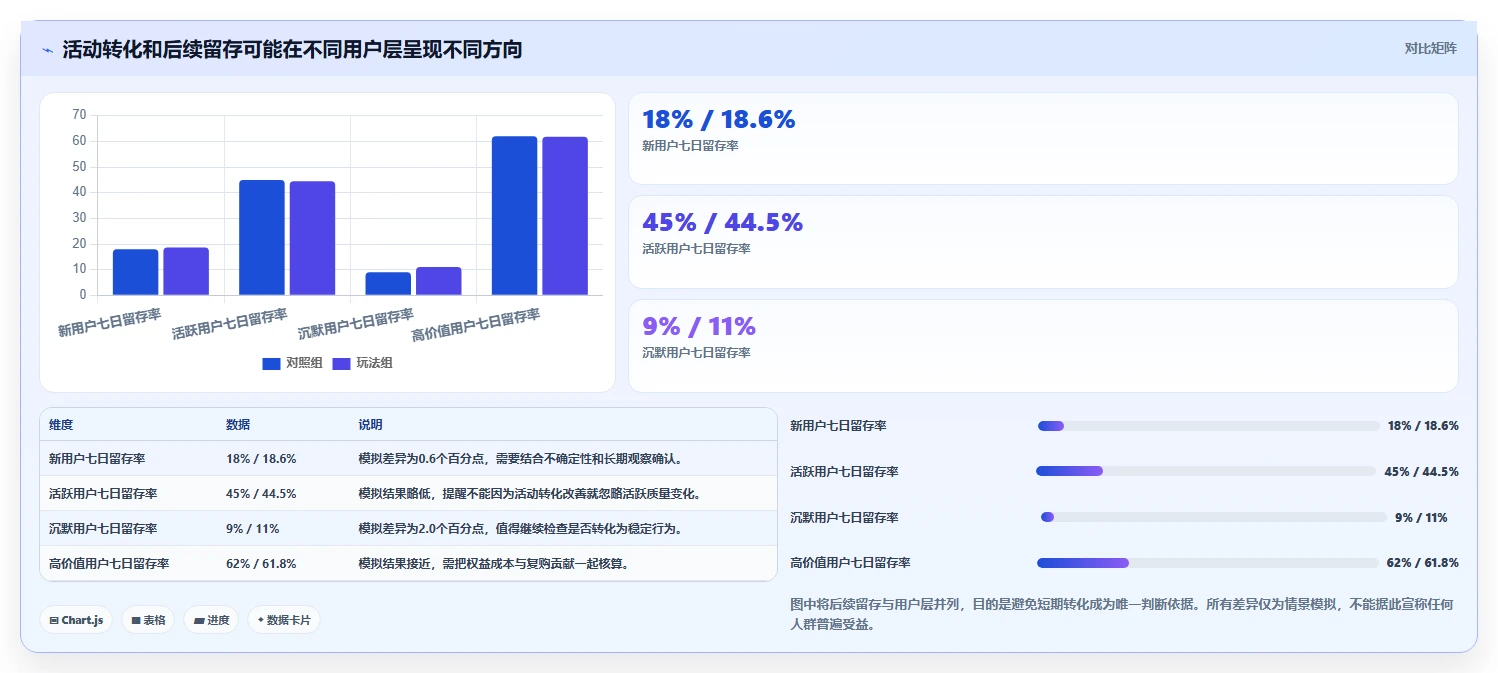
Task: Click the 玩法组 bar for 活跃用户七日留存率
Action: pos(312,238)
